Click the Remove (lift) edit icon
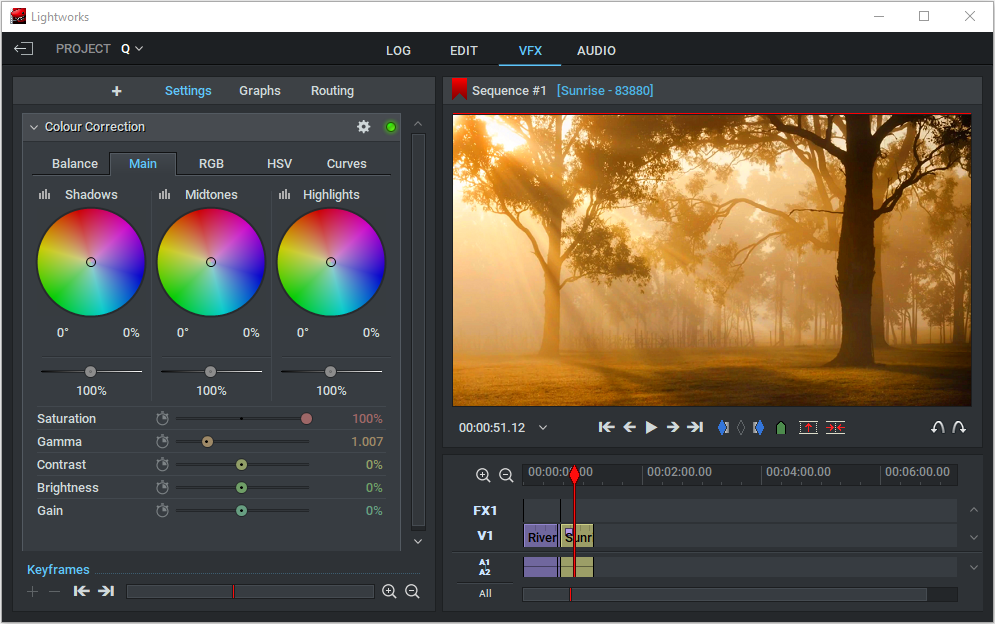 pyautogui.click(x=808, y=427)
